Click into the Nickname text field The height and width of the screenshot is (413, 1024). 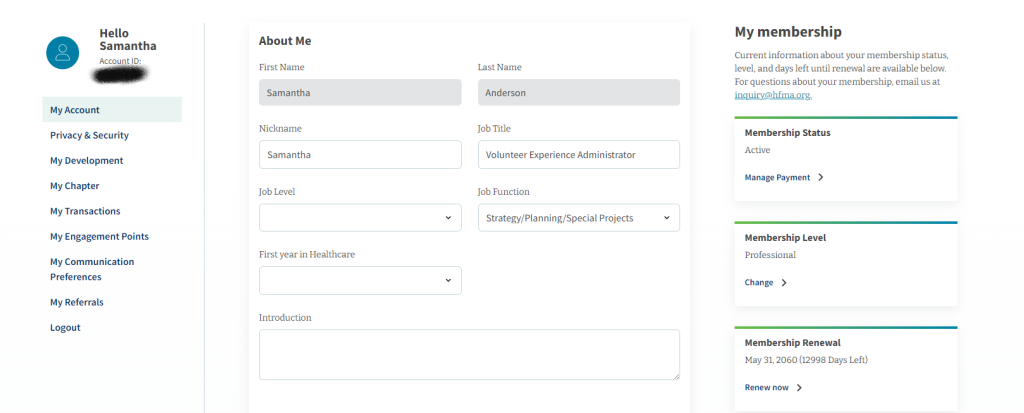tap(360, 155)
